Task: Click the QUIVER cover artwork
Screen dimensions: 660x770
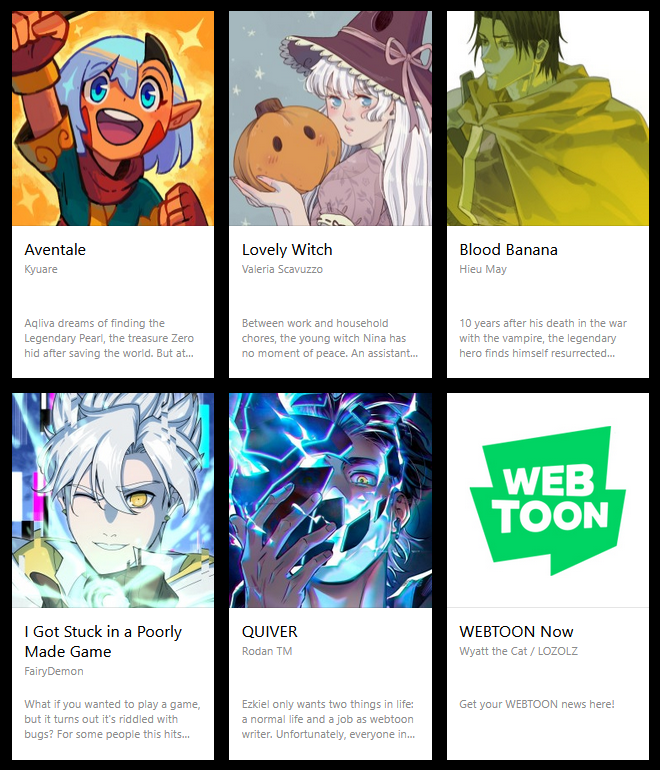Action: point(330,500)
